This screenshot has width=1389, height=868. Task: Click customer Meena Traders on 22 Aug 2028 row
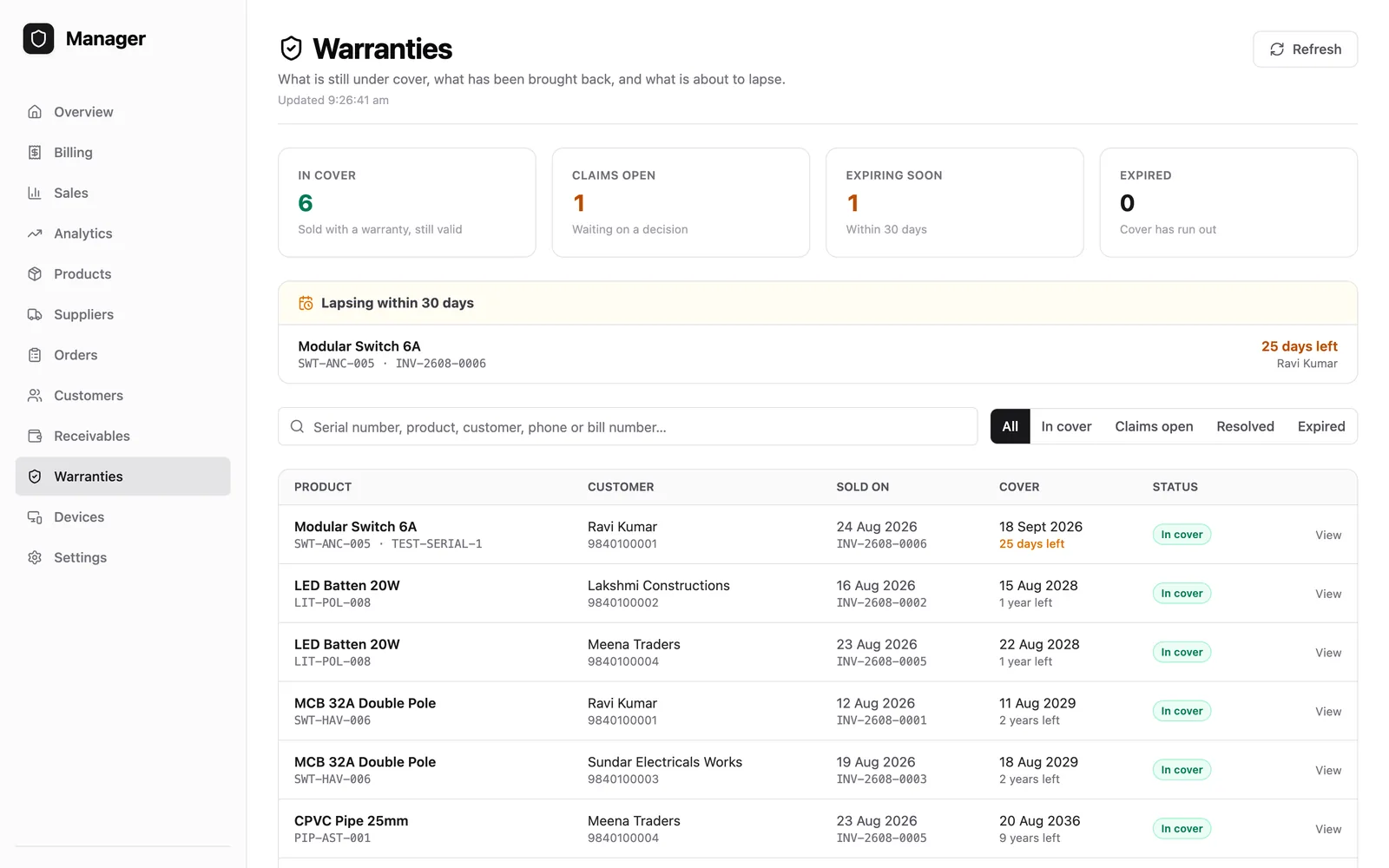tap(634, 644)
